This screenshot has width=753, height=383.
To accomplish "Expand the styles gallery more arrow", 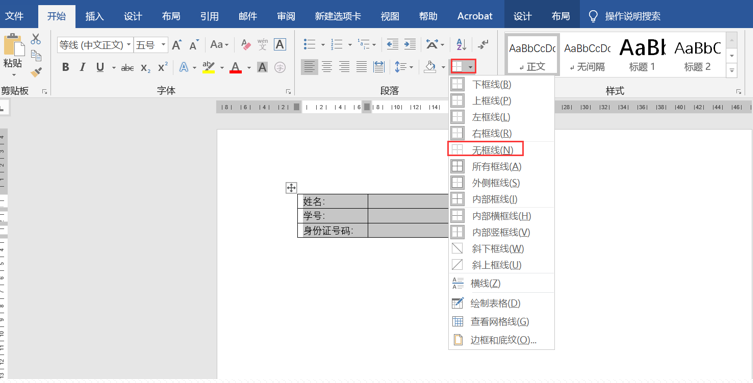I will pos(732,71).
